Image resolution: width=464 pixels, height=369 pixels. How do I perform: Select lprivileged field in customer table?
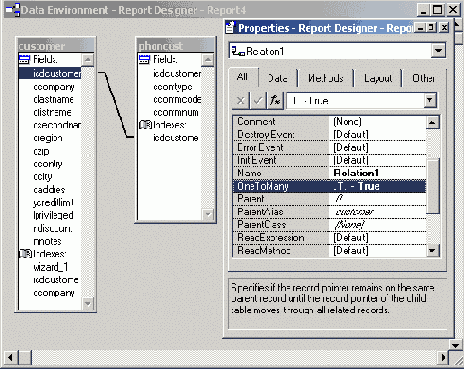coord(53,215)
